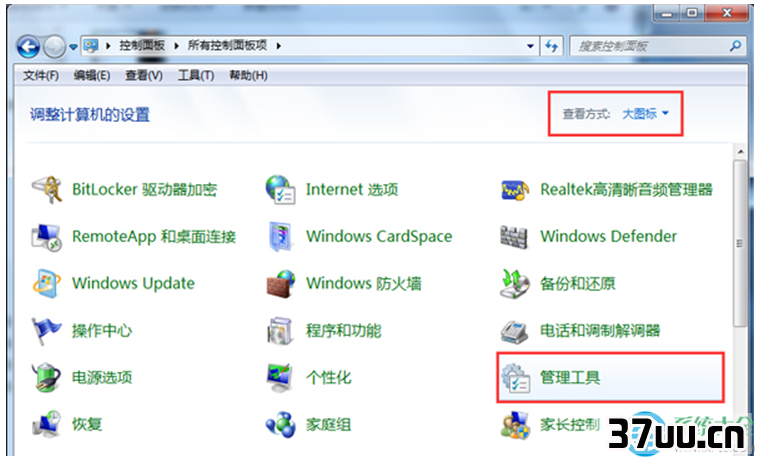Open the 操作中心 text link
Screen dimensions: 757x459
tap(102, 331)
